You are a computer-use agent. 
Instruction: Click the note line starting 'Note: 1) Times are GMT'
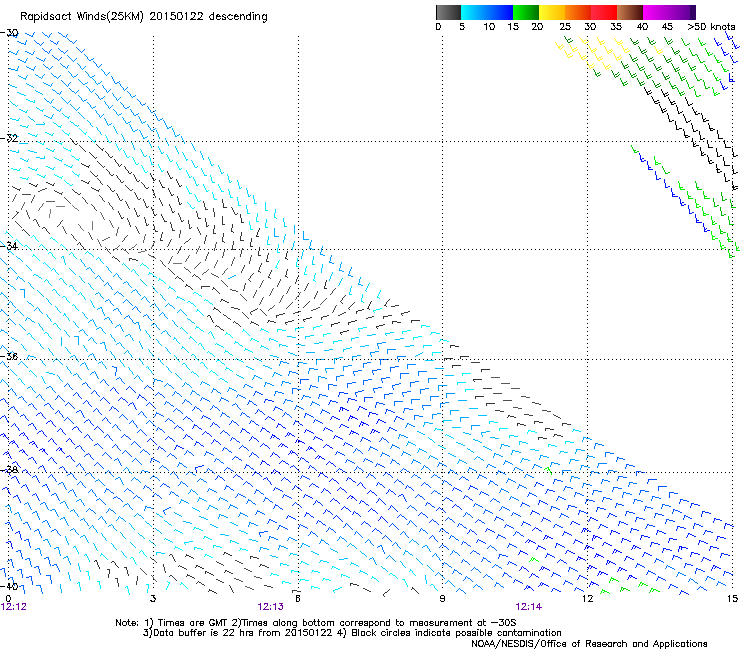(316, 623)
